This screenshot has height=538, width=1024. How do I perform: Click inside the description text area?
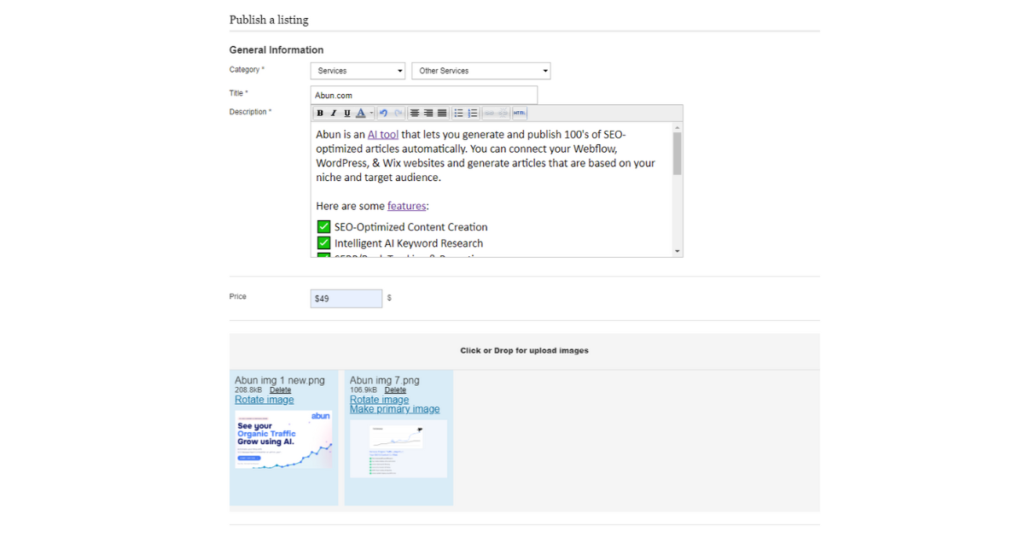[492, 189]
